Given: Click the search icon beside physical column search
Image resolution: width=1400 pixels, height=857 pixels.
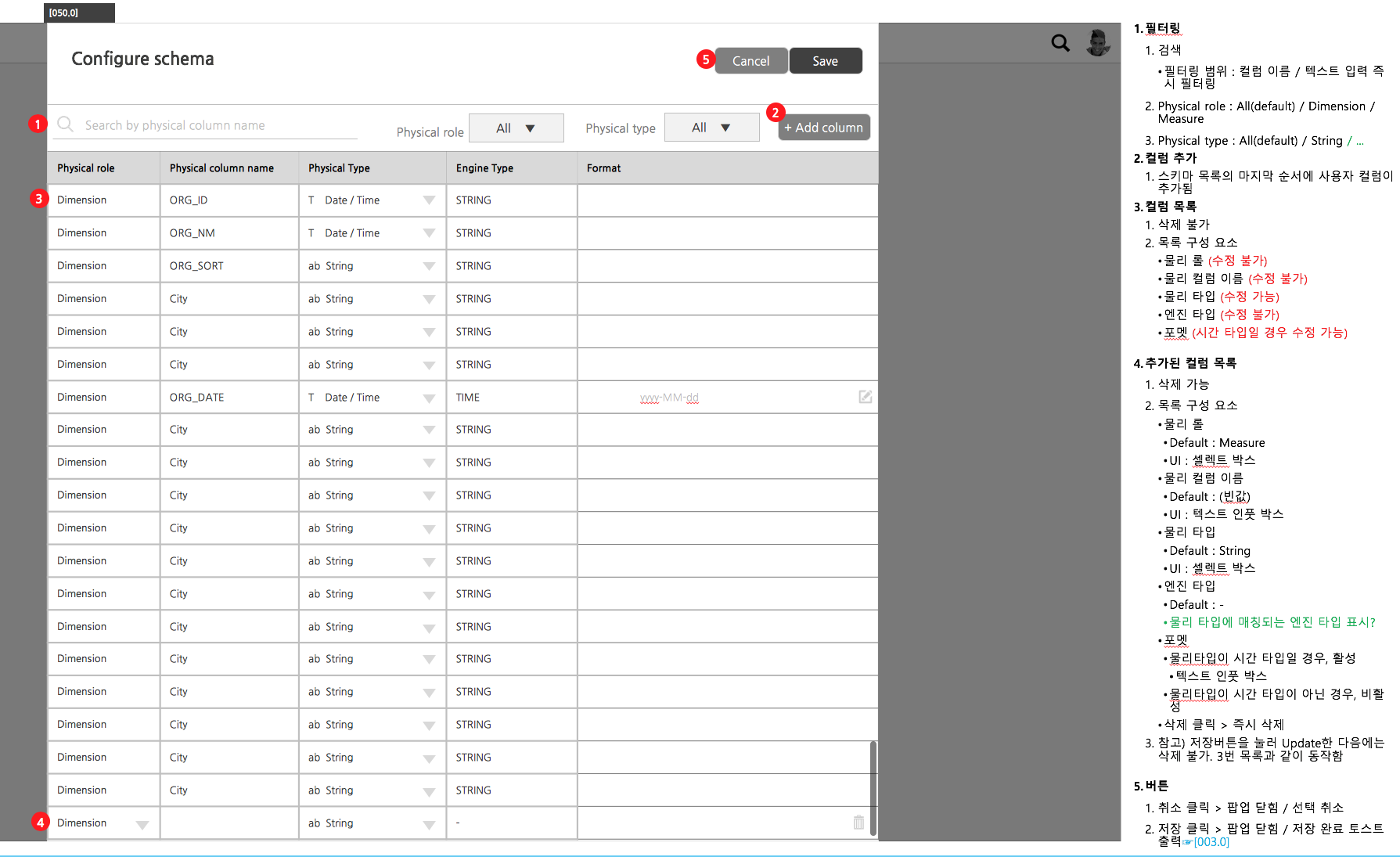Looking at the screenshot, I should pos(66,124).
